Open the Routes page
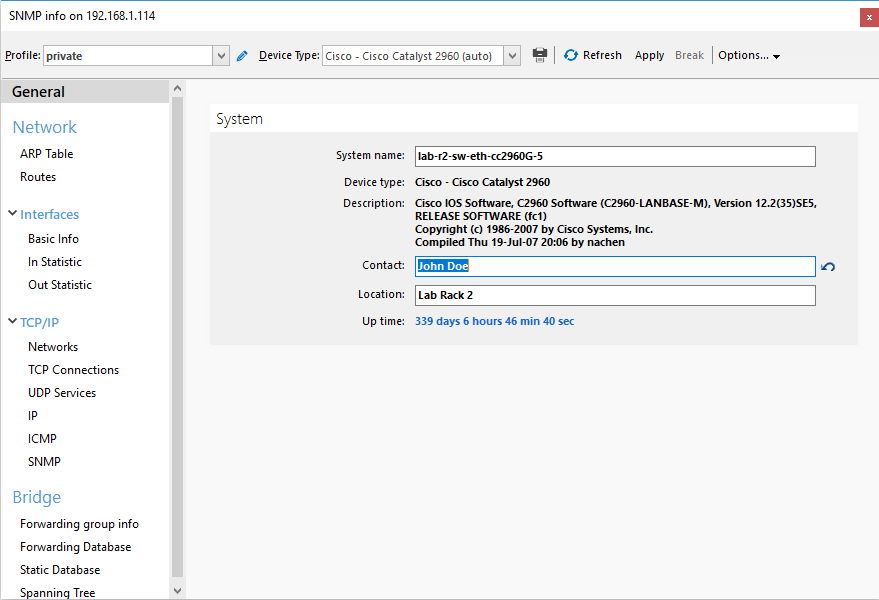 [x=38, y=177]
